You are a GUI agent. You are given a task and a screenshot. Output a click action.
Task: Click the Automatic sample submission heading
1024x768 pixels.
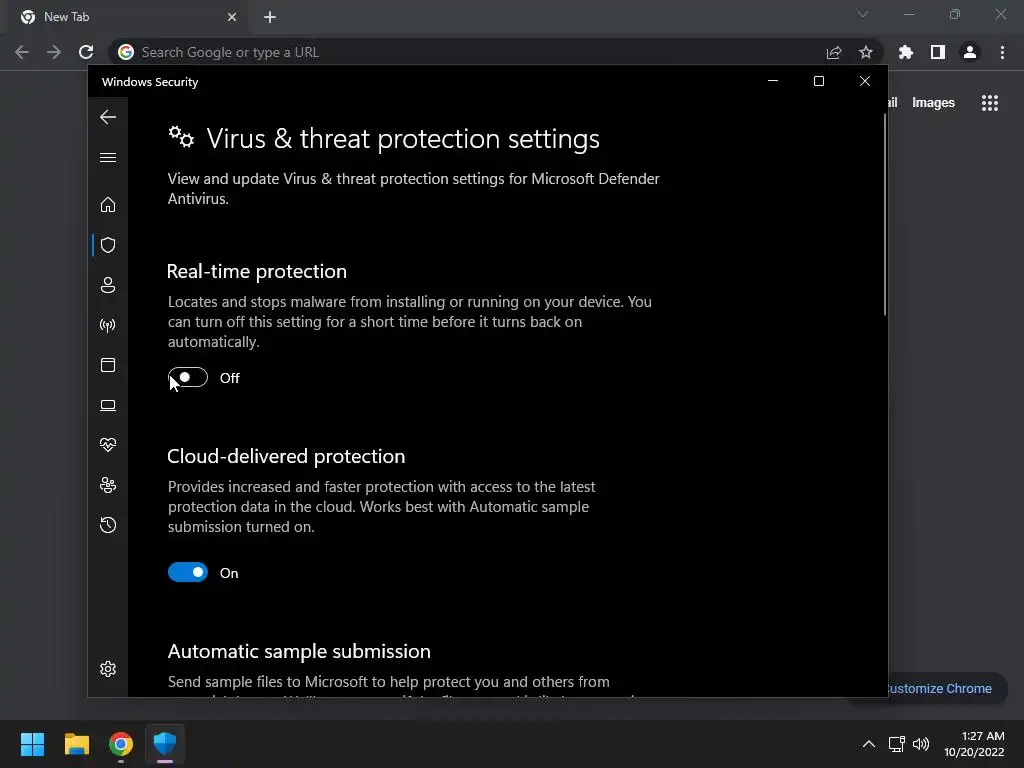click(x=299, y=651)
